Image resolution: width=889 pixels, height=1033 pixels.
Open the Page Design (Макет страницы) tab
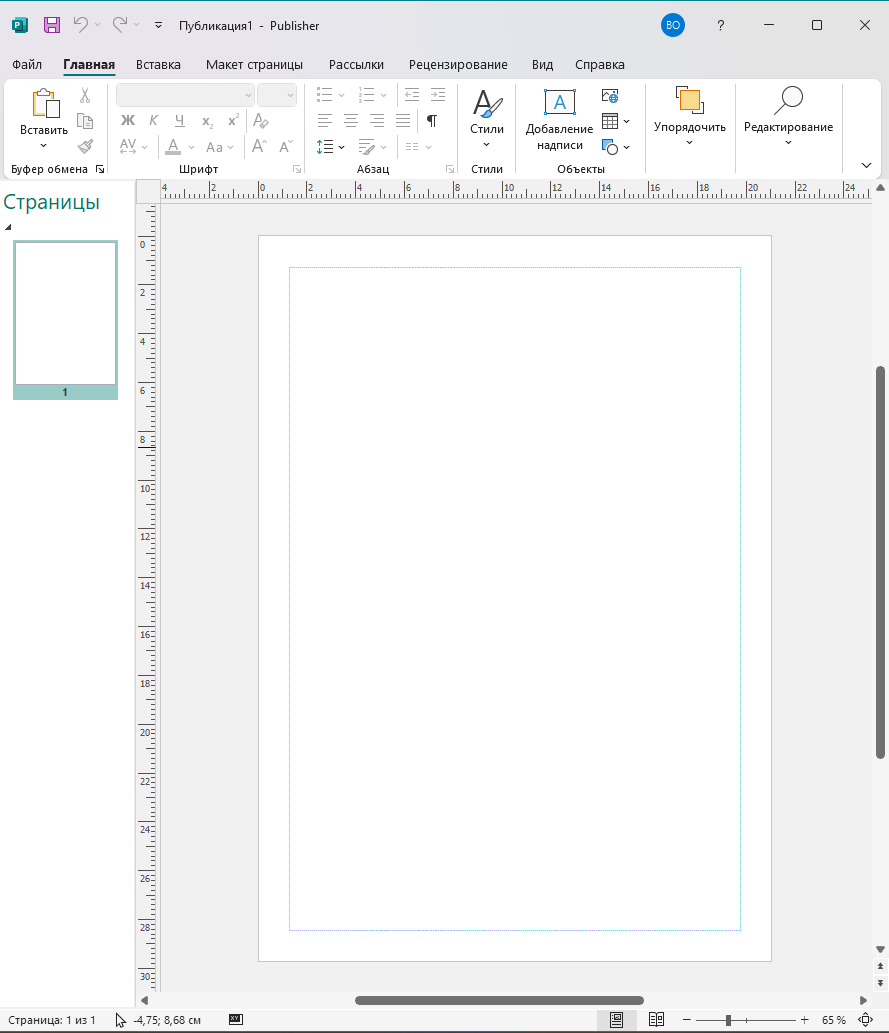pos(254,65)
